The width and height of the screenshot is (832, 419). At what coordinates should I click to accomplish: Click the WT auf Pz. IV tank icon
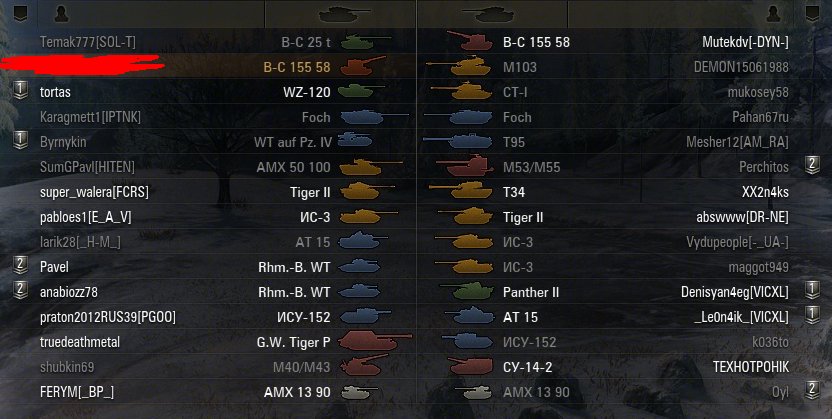point(354,139)
